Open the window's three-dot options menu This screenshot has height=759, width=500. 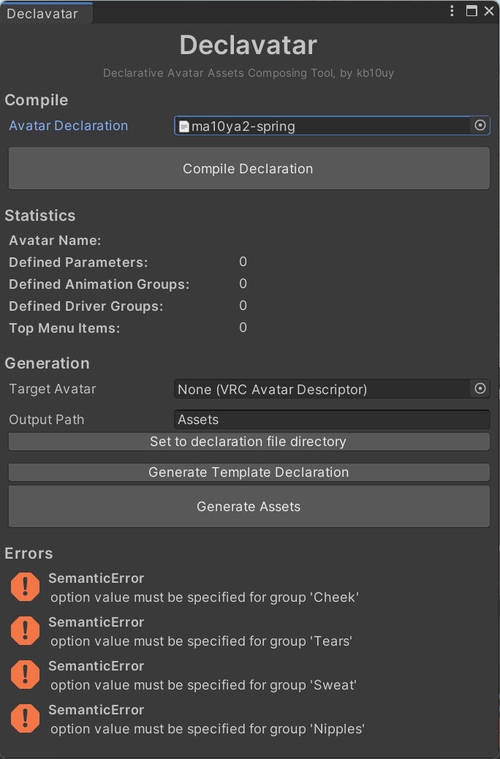click(x=452, y=11)
